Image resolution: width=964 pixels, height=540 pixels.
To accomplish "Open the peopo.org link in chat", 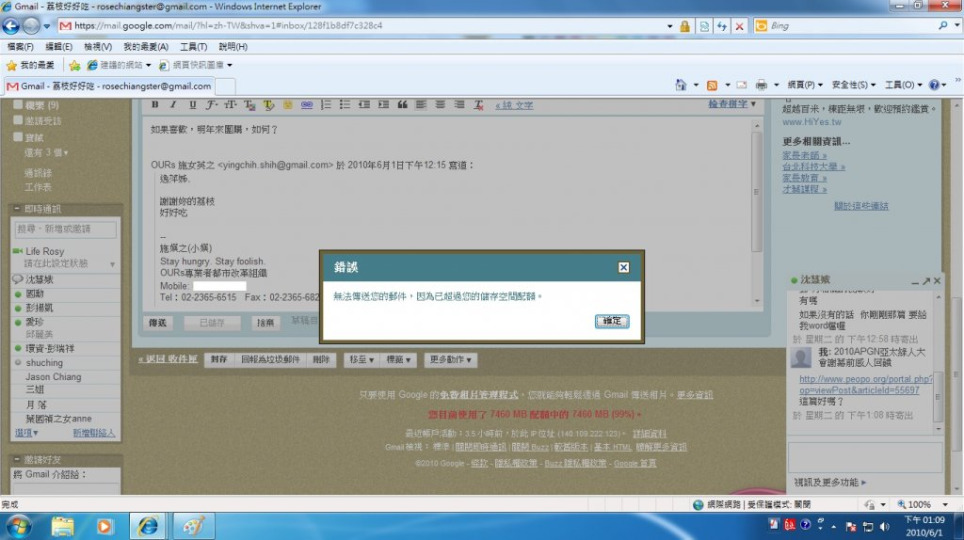I will click(x=866, y=384).
